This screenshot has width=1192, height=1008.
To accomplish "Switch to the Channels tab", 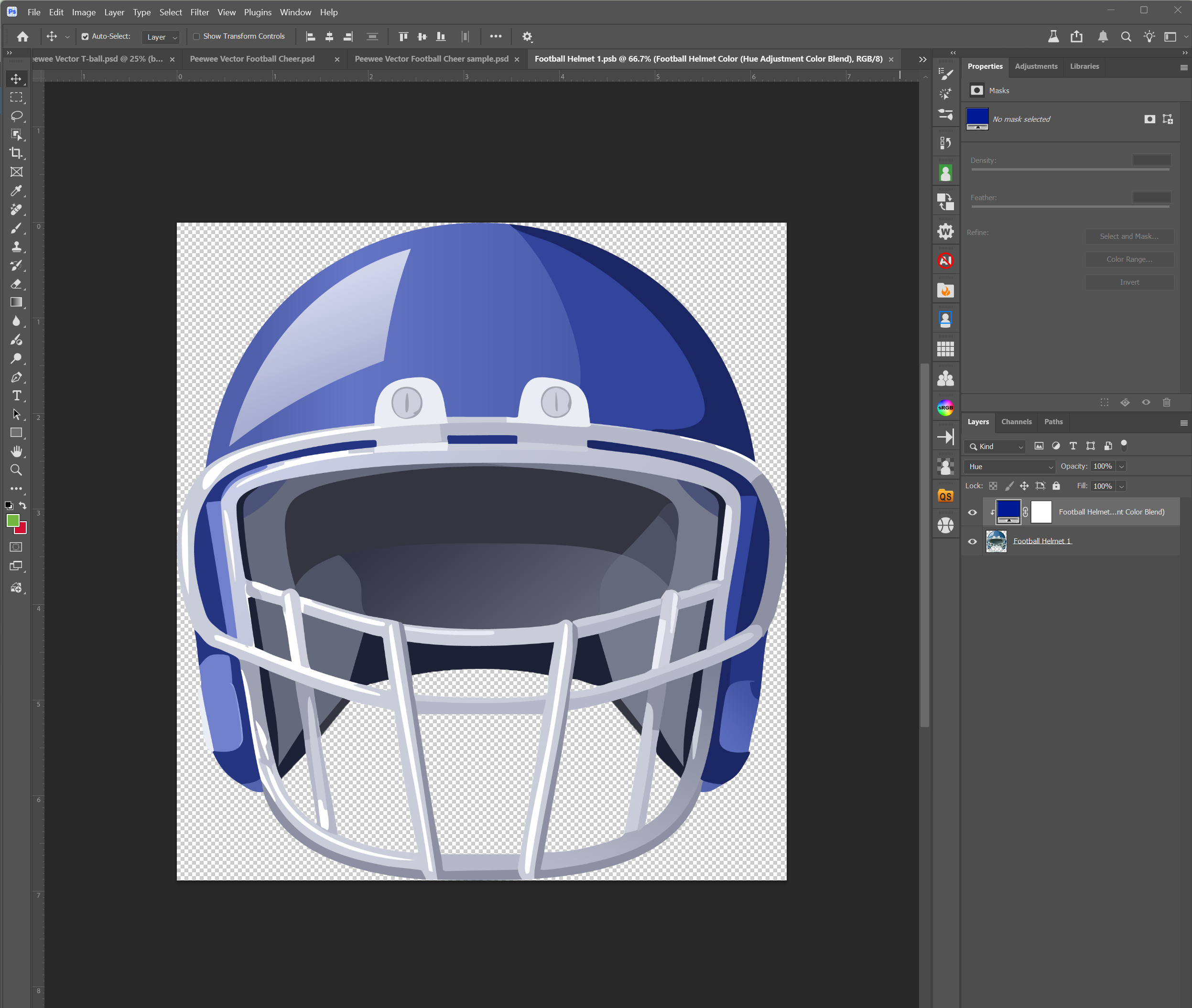I will (1016, 422).
